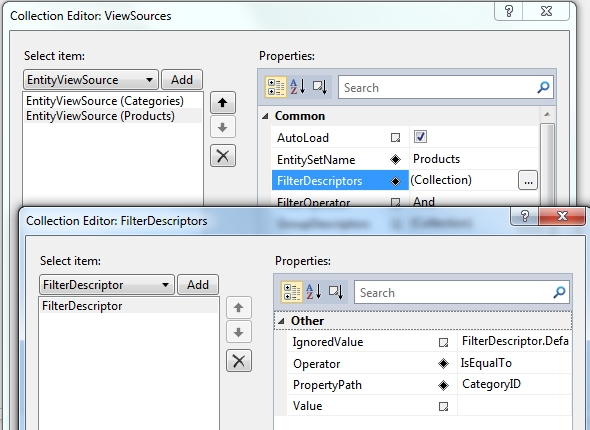
Task: Select the Operator property name
Action: (316, 364)
